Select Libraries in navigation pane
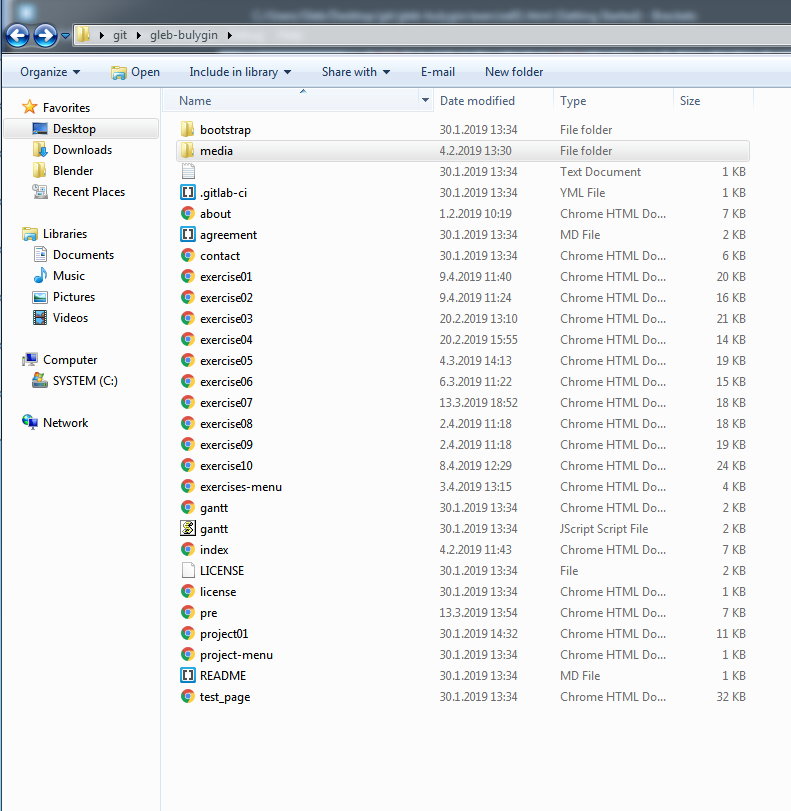The width and height of the screenshot is (791, 811). coord(65,234)
